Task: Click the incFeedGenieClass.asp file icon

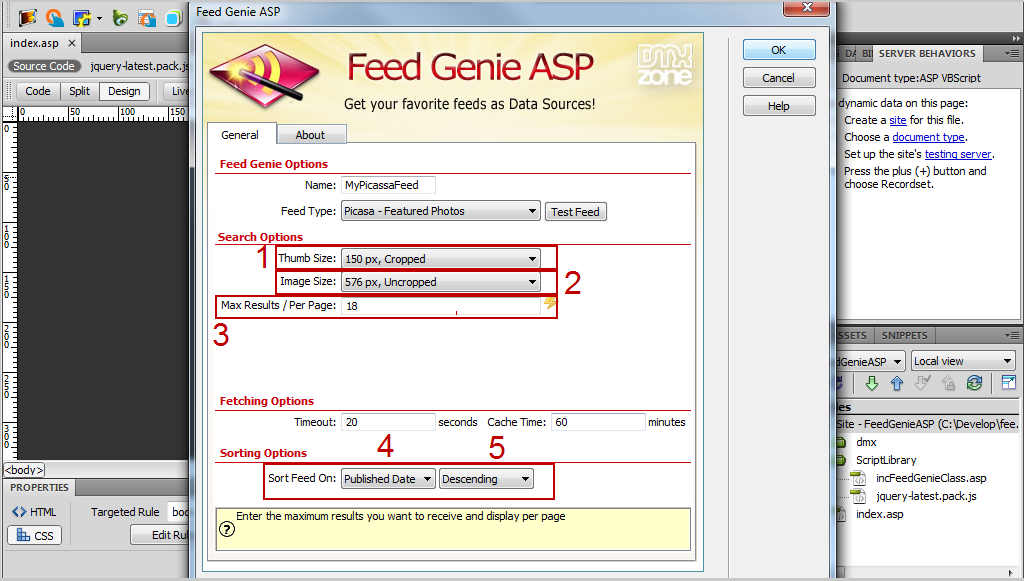Action: pyautogui.click(x=858, y=478)
